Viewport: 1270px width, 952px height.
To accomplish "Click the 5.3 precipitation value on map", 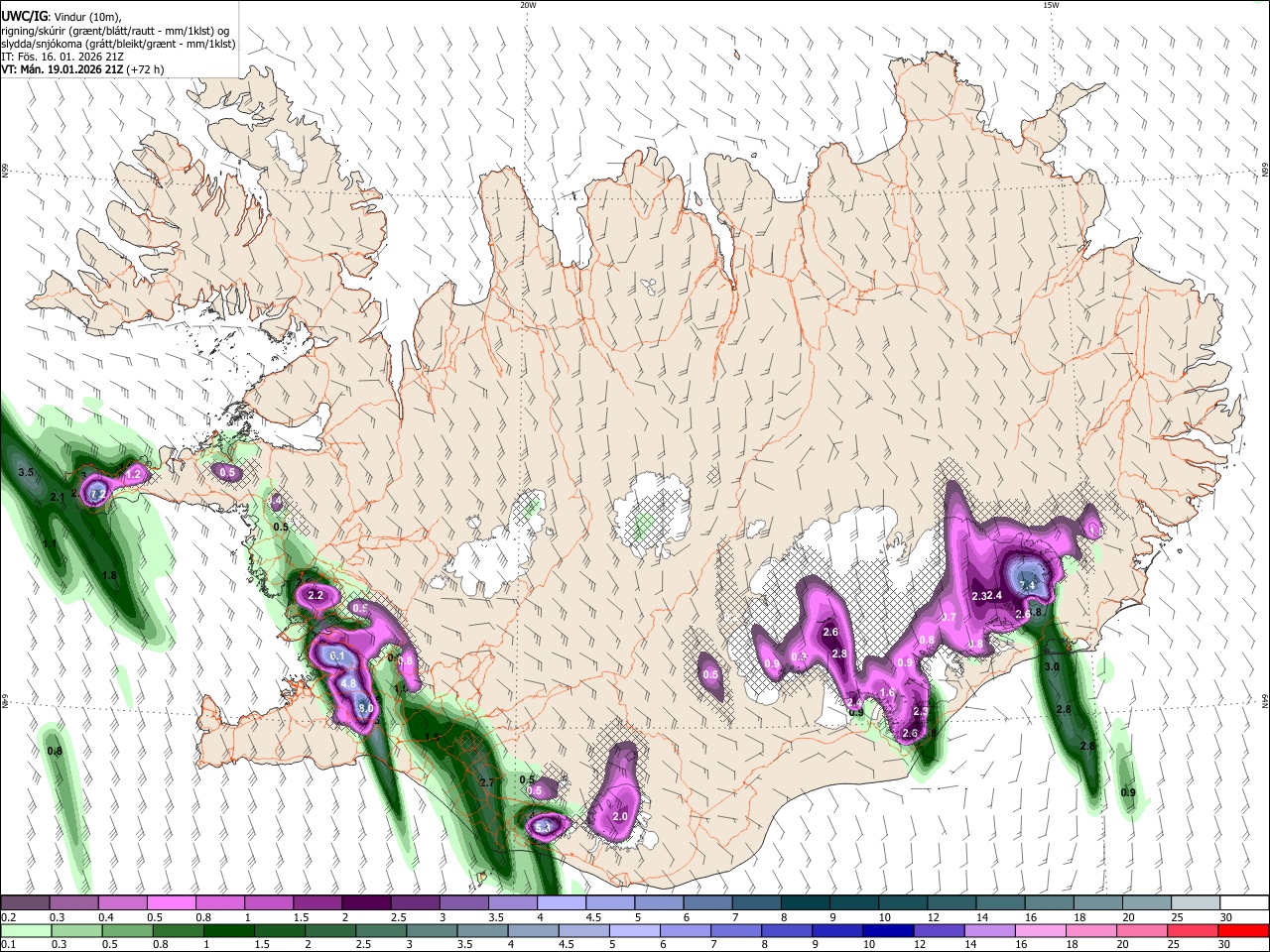I will (543, 826).
